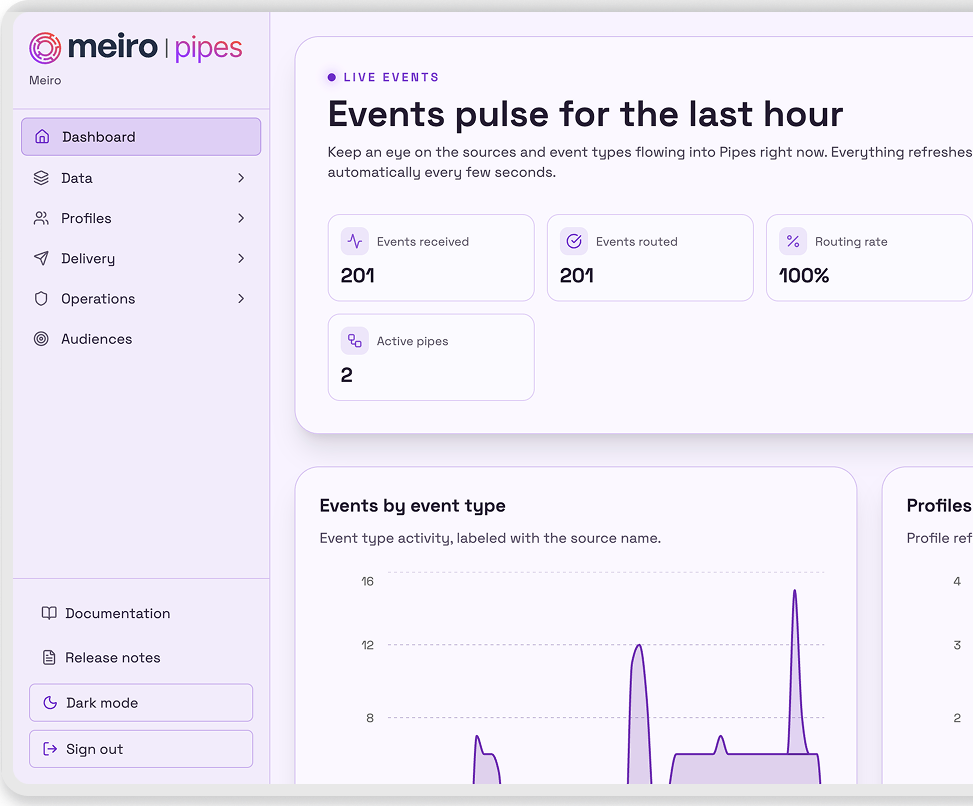Click the Audiences target icon
973x806 pixels.
tap(41, 339)
